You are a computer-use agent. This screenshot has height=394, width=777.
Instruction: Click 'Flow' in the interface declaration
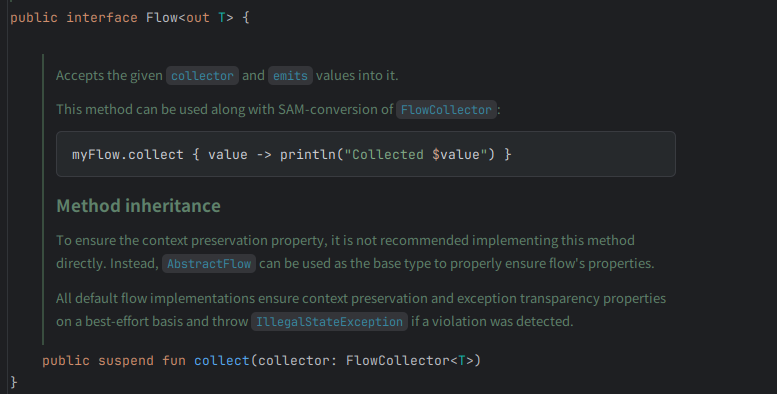pyautogui.click(x=162, y=18)
